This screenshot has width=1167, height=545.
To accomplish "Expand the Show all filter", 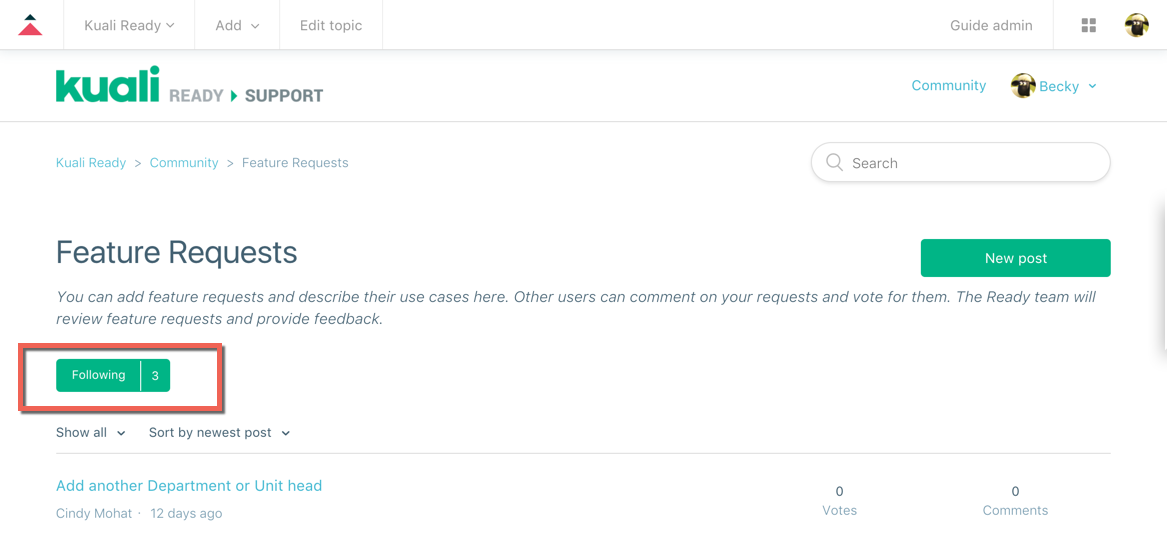I will 91,433.
